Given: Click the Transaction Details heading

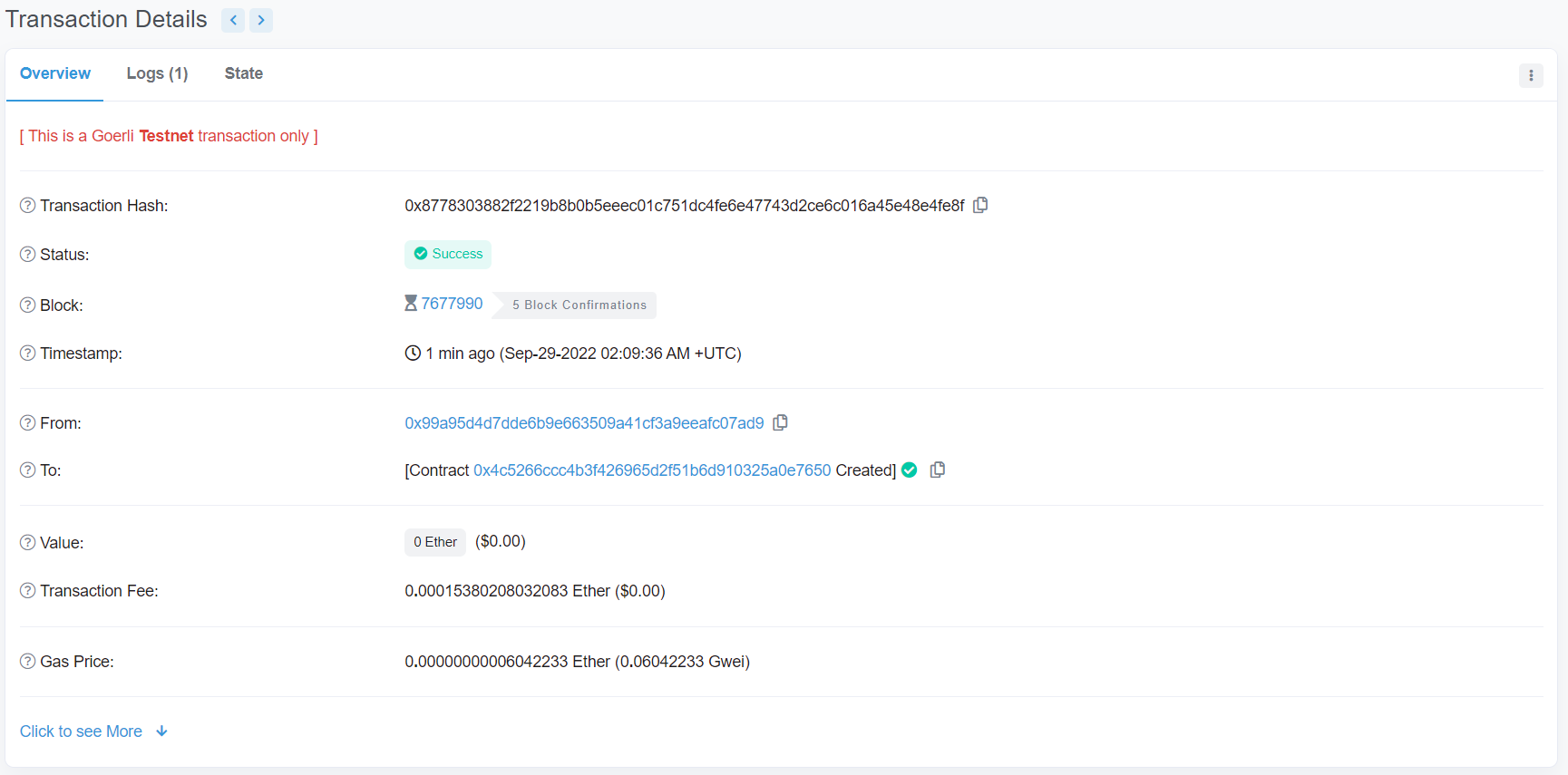Looking at the screenshot, I should [x=107, y=19].
